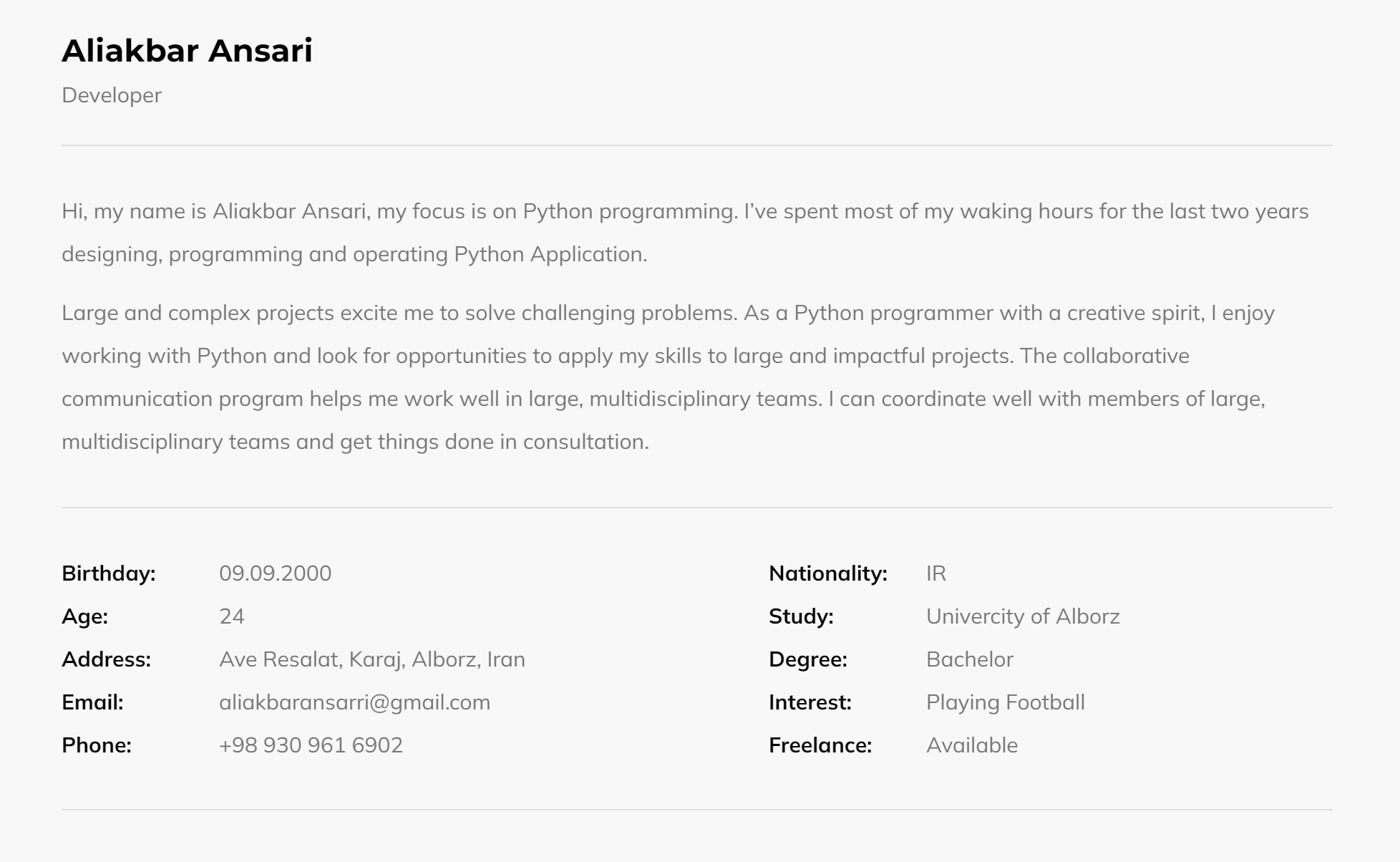1400x862 pixels.
Task: Click the Available freelance status
Action: click(971, 745)
